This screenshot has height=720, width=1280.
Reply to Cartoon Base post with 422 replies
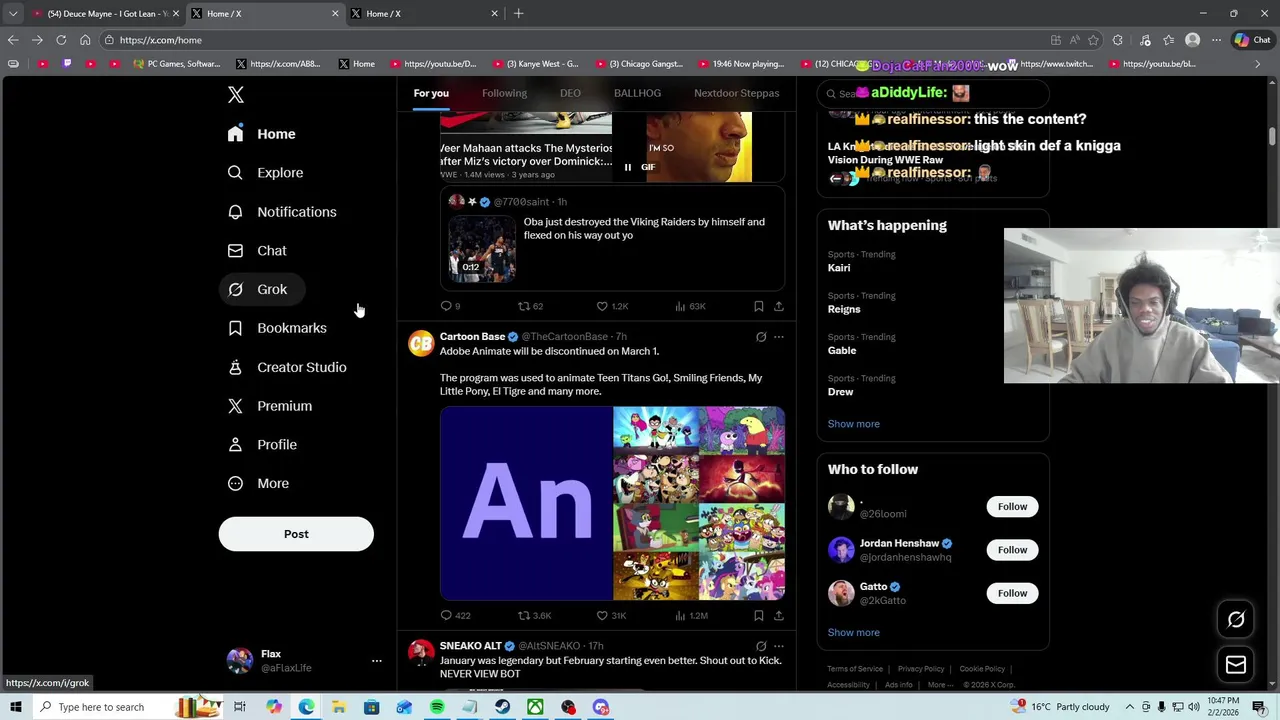pos(455,616)
